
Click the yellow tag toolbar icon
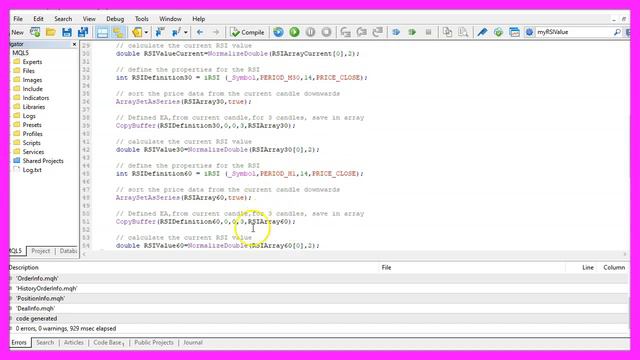pyautogui.click(x=137, y=32)
